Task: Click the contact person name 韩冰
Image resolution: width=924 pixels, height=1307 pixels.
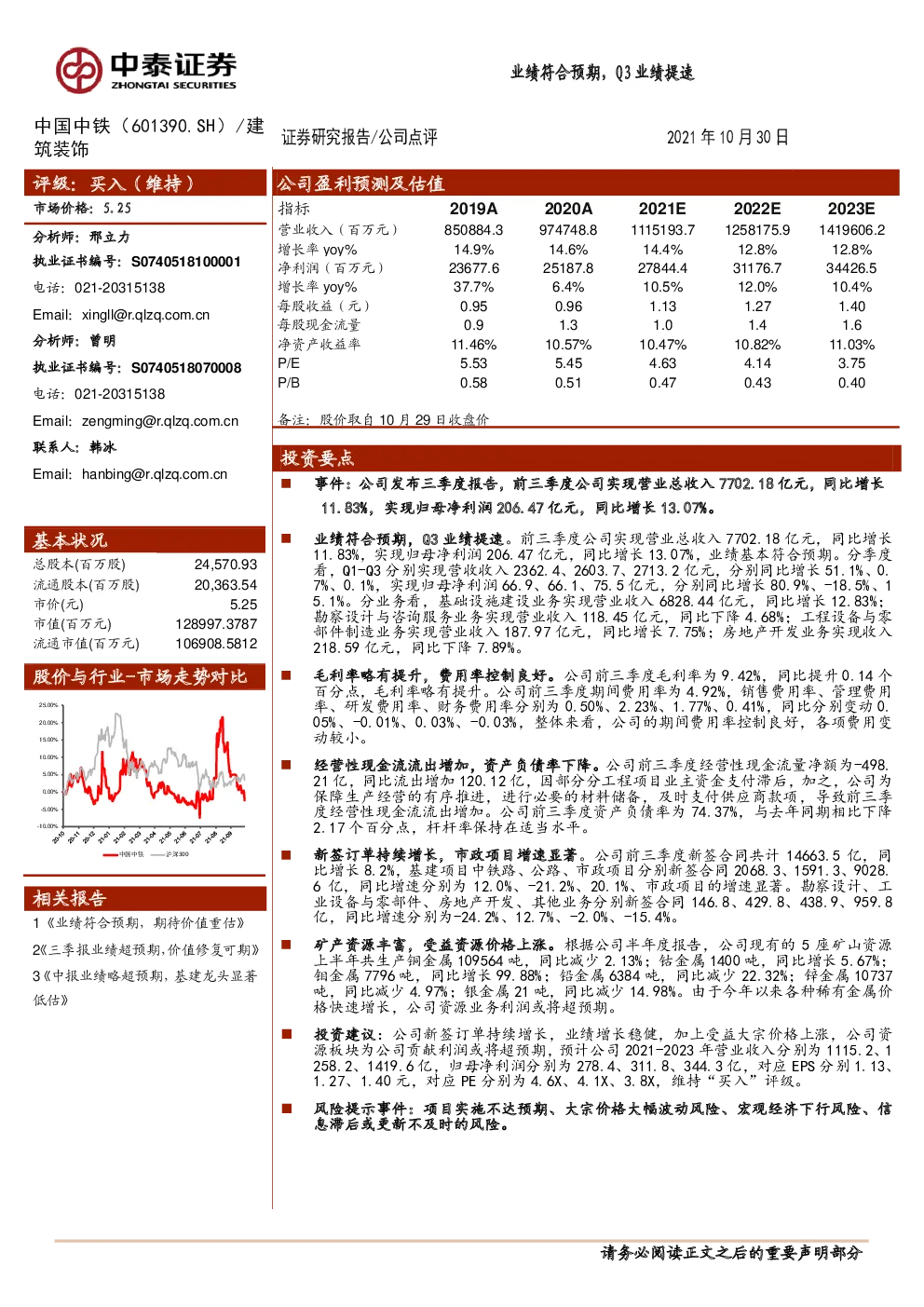Action: click(102, 447)
